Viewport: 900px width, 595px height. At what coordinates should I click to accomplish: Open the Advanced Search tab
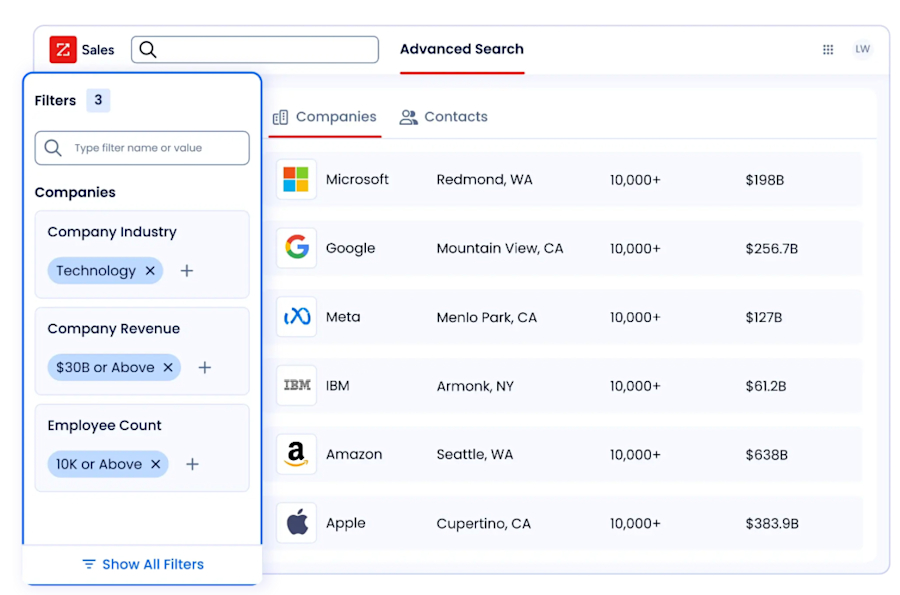[462, 49]
